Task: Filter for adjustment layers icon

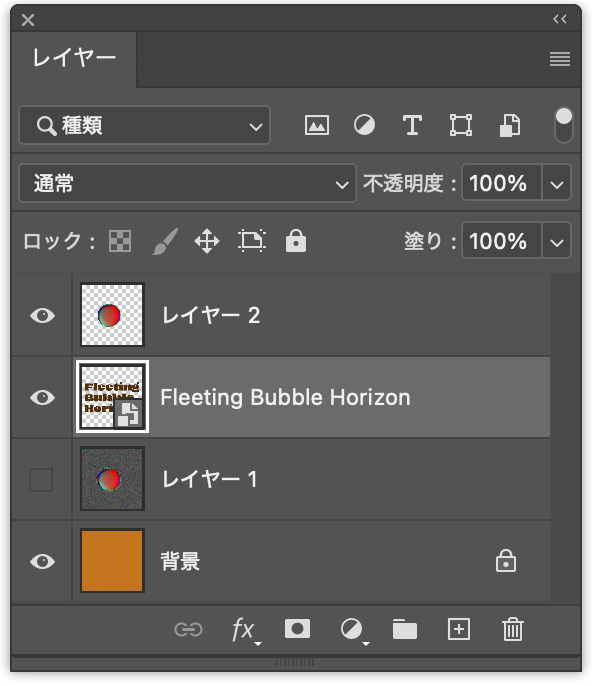Action: click(364, 126)
